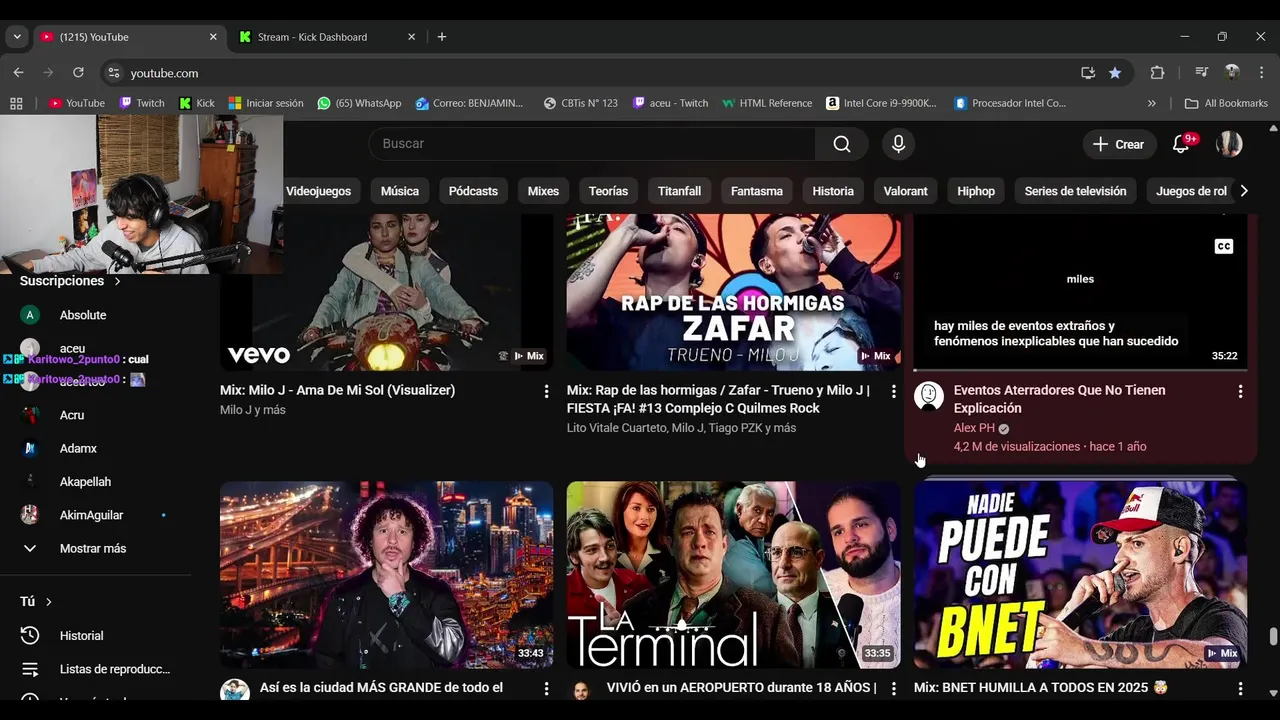Open Chrome media control icon

[x=1201, y=73]
